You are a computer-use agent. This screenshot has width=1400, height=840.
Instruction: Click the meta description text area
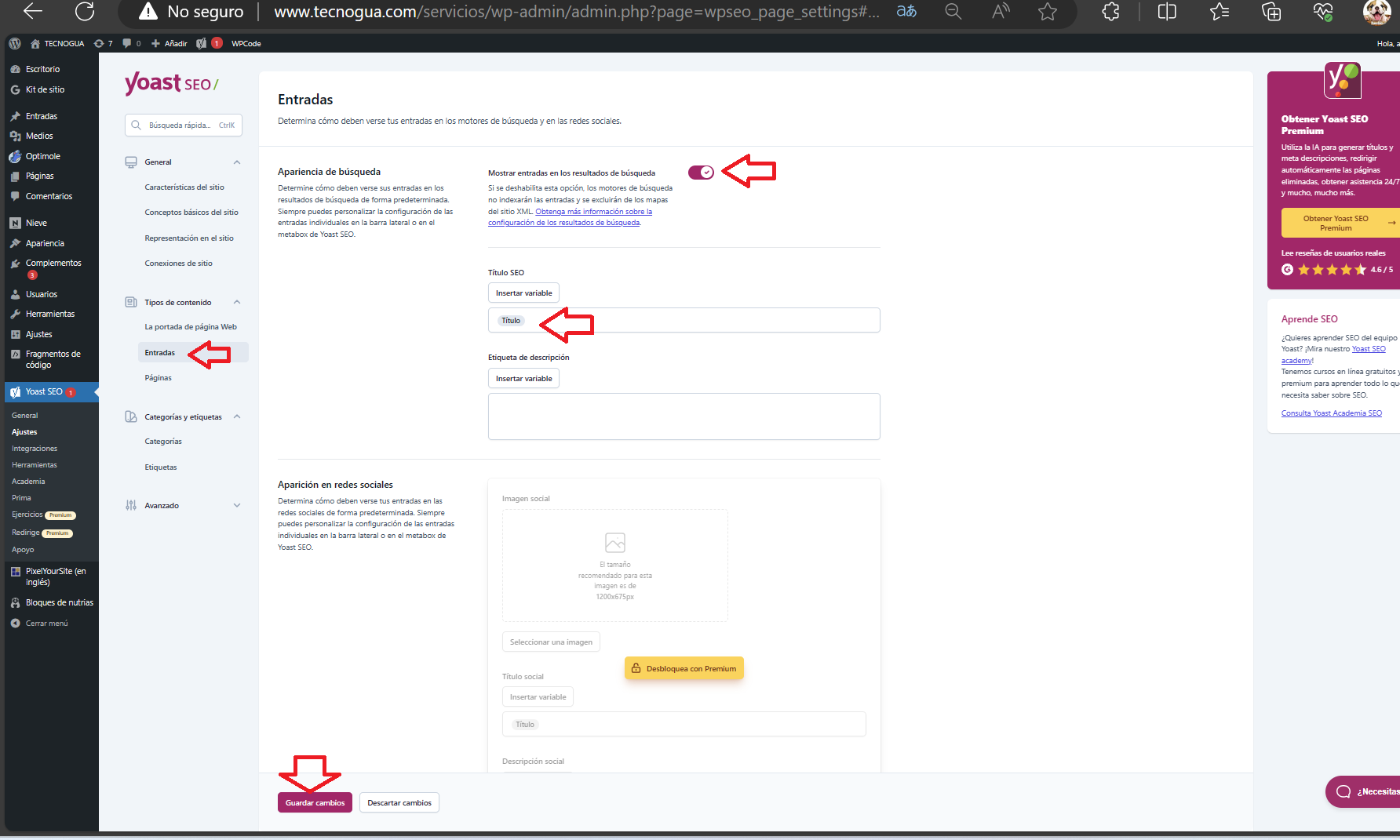pyautogui.click(x=684, y=416)
